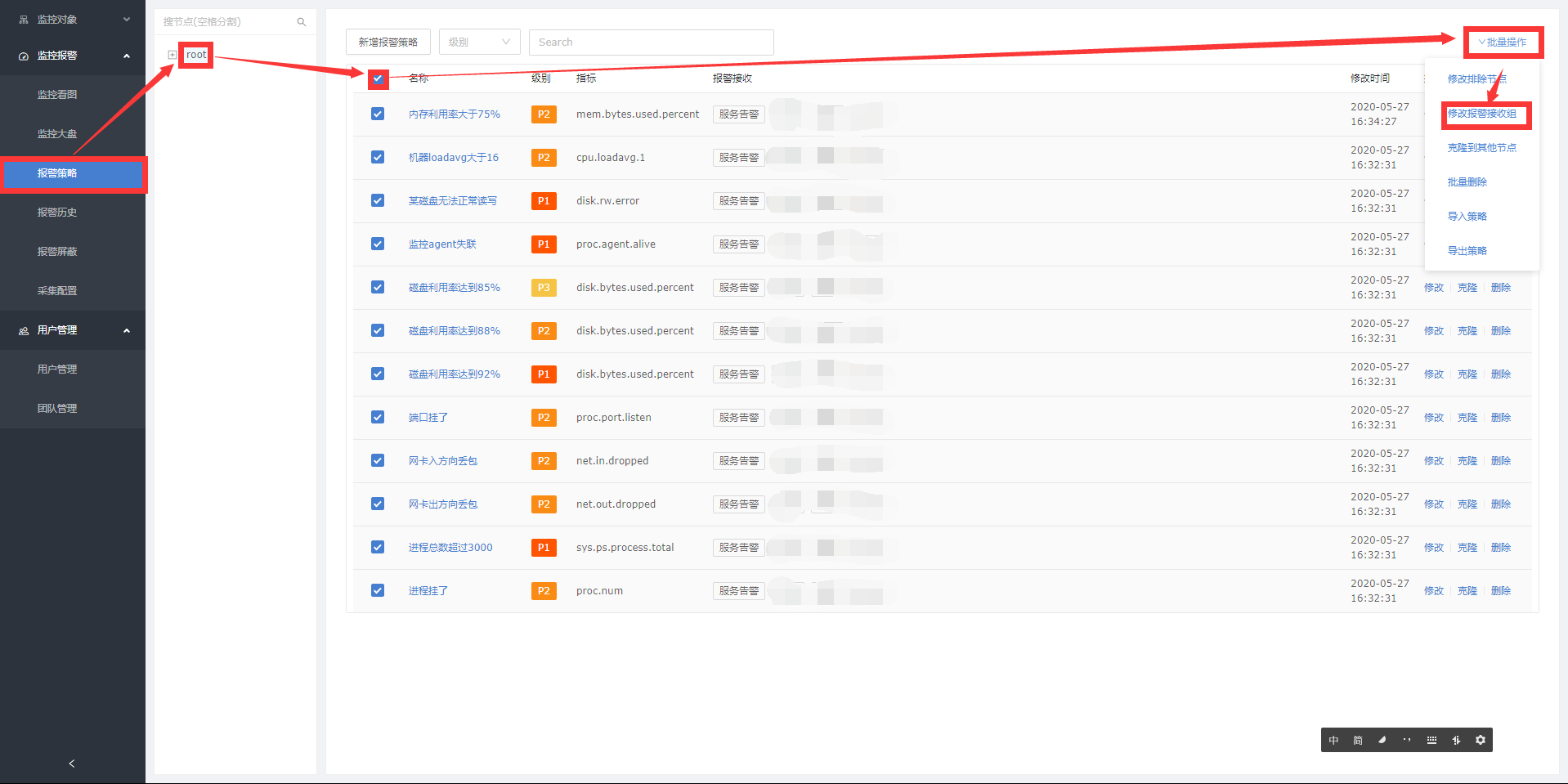Choose 导出策略 from the batch menu
This screenshot has width=1568, height=784.
click(1467, 251)
